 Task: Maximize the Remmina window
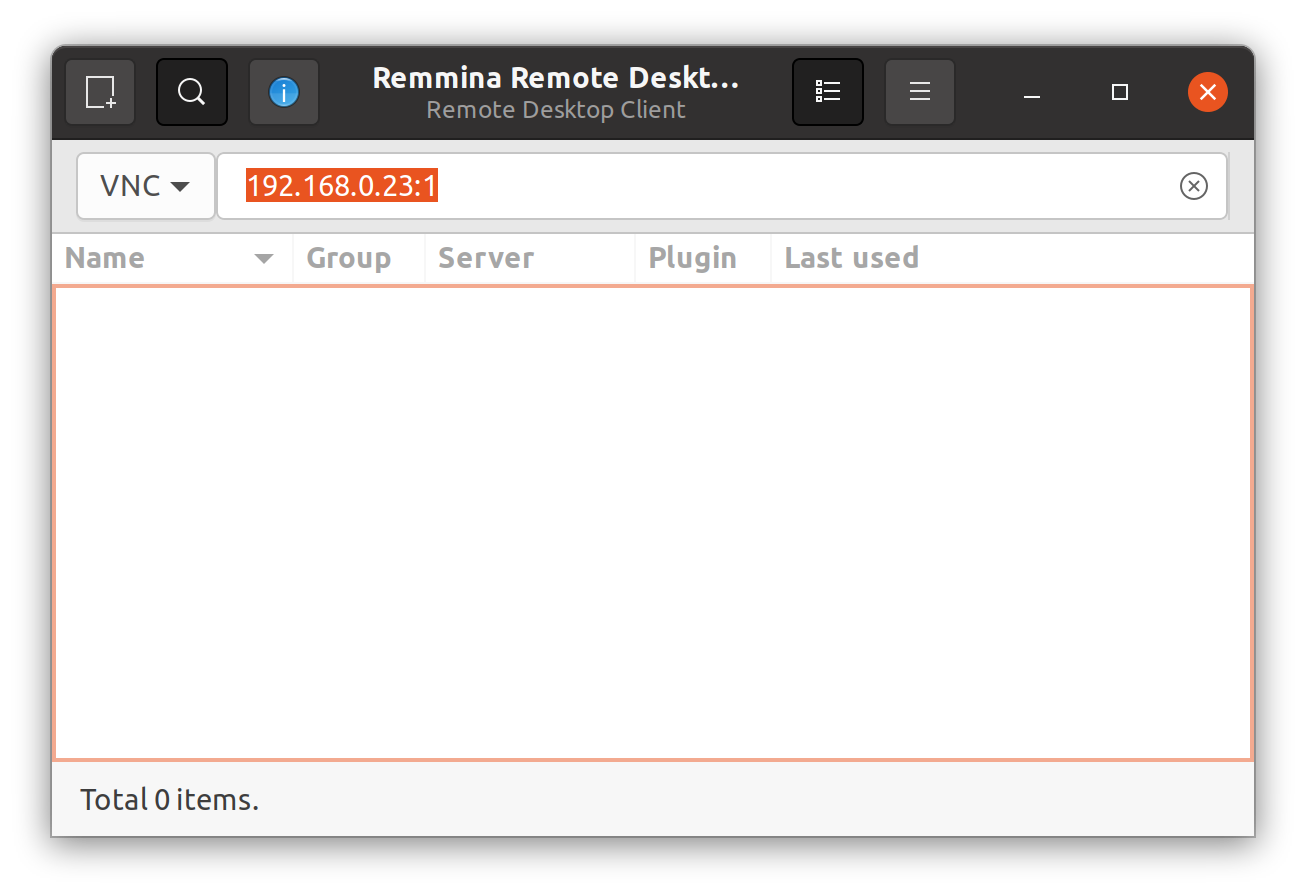[1120, 92]
